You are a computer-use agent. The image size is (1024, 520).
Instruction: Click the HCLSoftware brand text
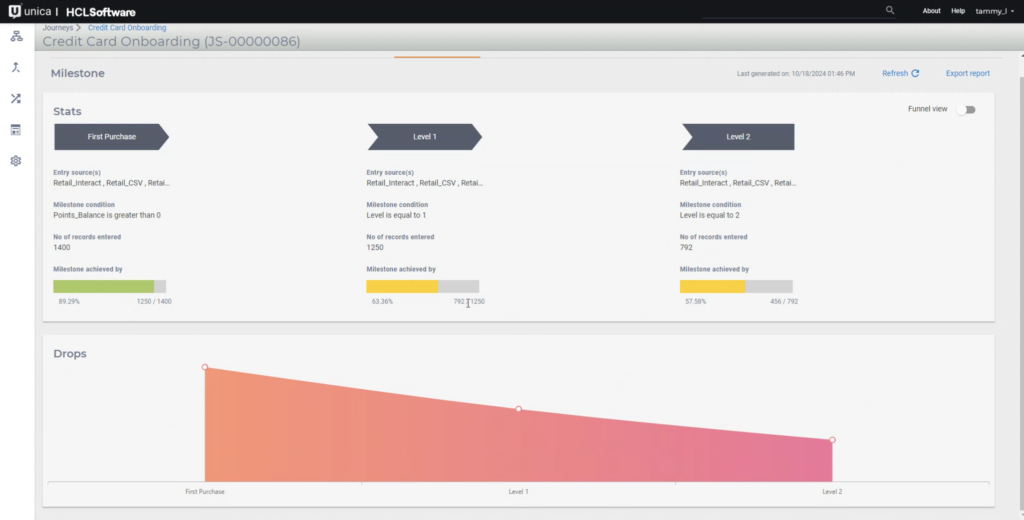click(x=101, y=12)
